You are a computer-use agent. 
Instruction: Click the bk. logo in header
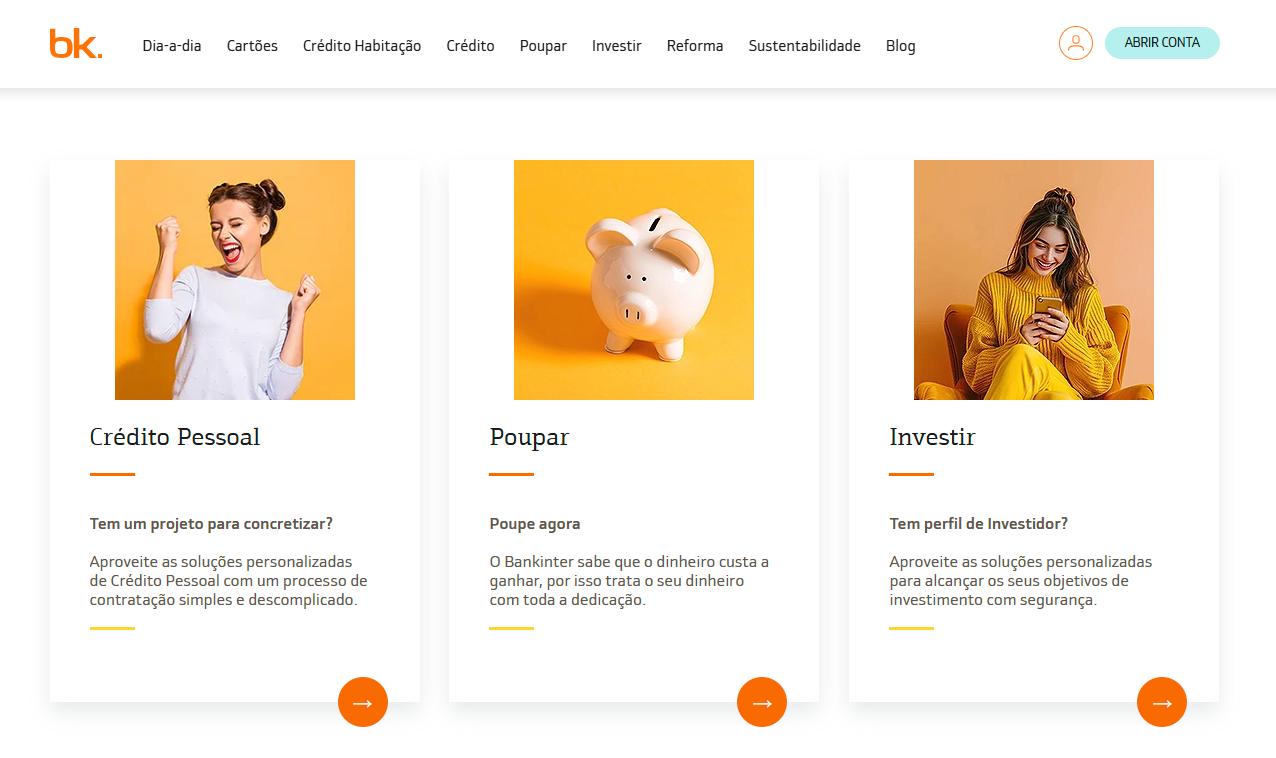tap(76, 44)
